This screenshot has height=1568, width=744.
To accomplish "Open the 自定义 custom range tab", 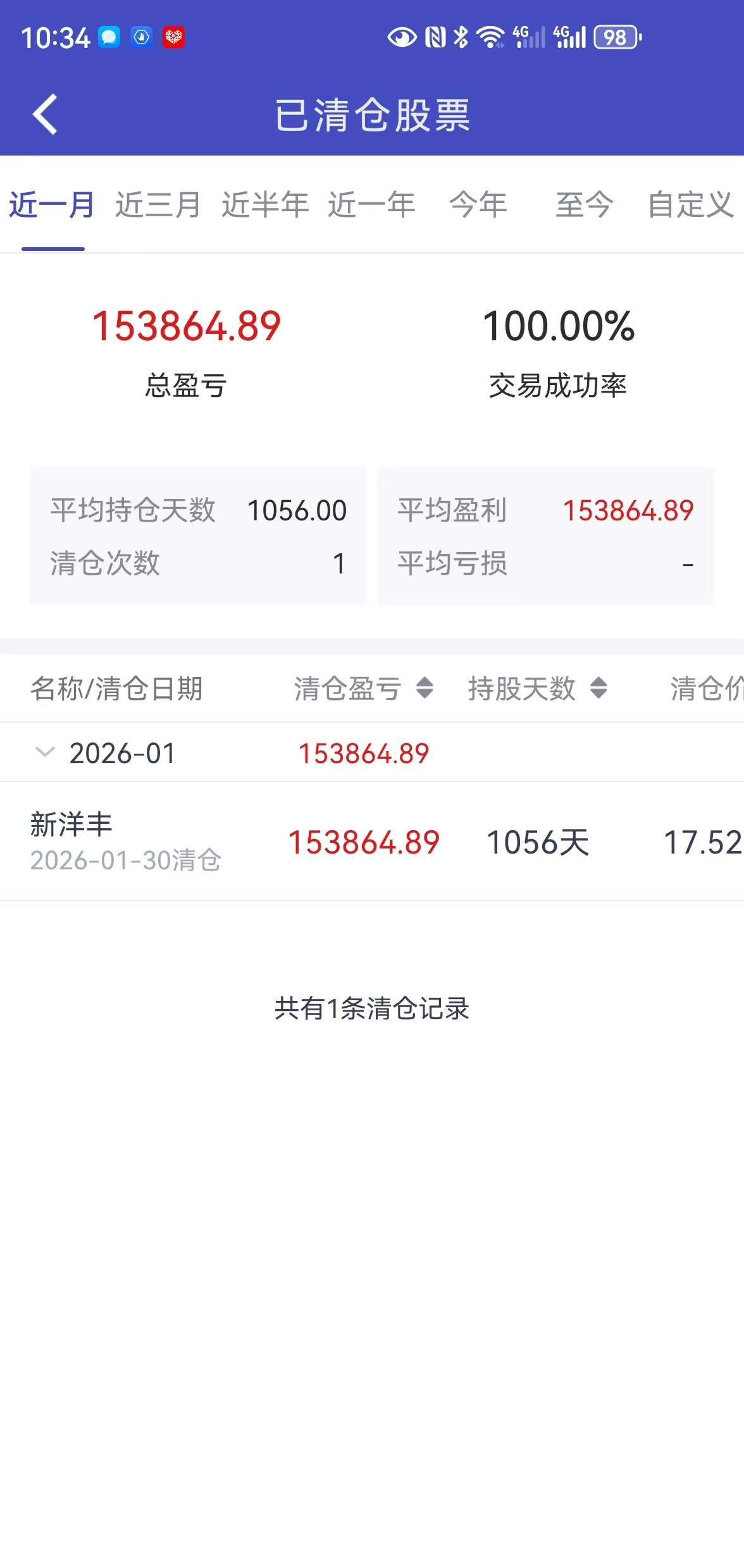I will (691, 205).
